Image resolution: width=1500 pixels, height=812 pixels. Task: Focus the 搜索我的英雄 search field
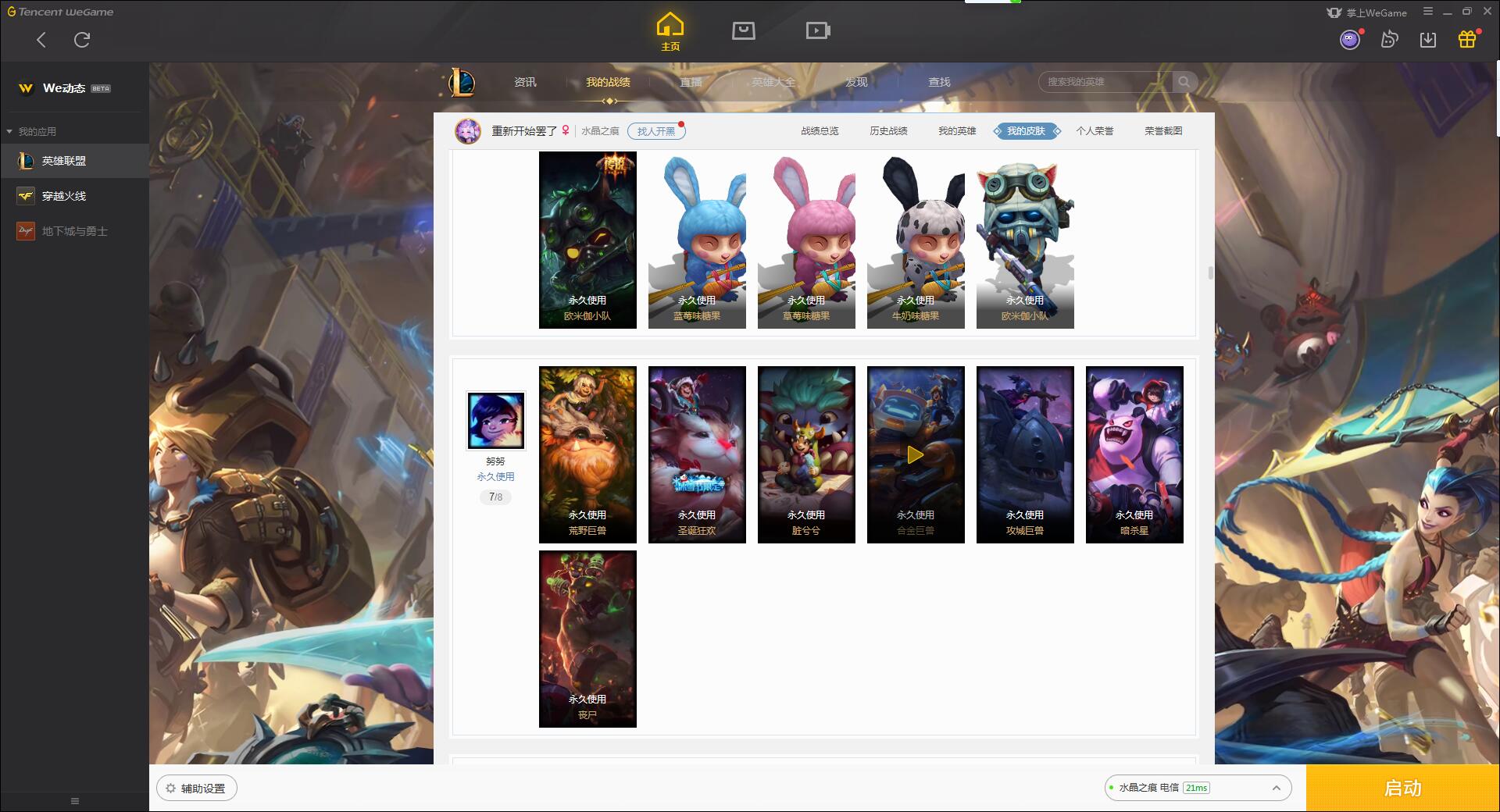point(1105,82)
